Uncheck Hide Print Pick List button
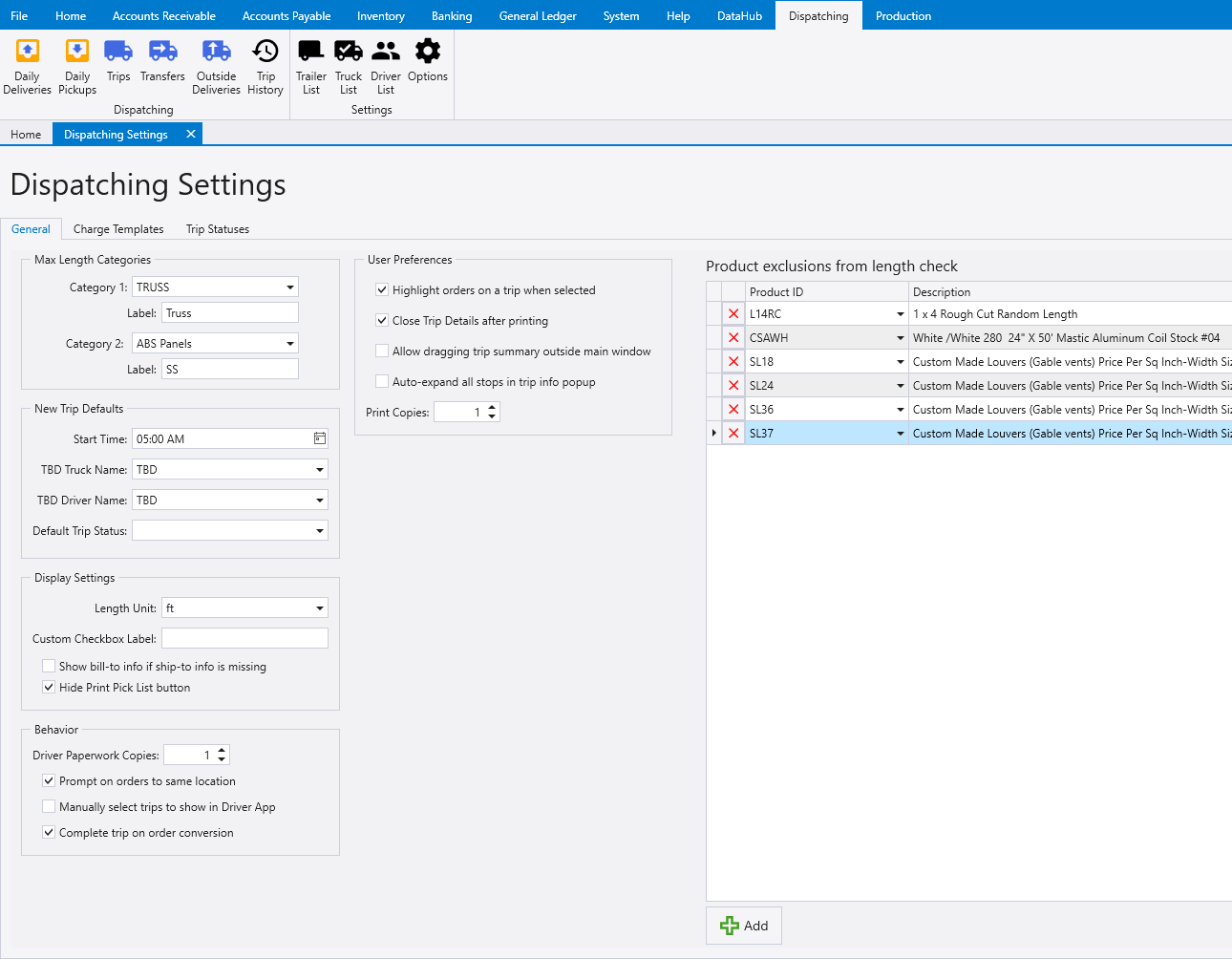This screenshot has width=1232, height=959. coord(49,687)
